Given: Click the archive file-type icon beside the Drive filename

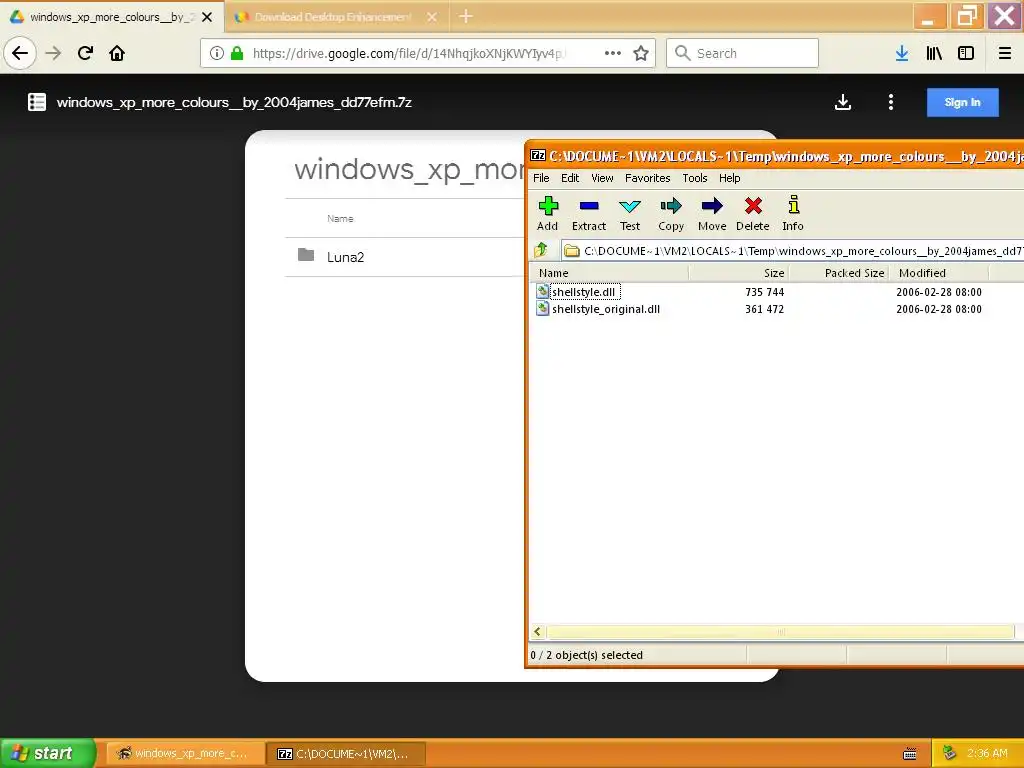Looking at the screenshot, I should click(x=37, y=102).
